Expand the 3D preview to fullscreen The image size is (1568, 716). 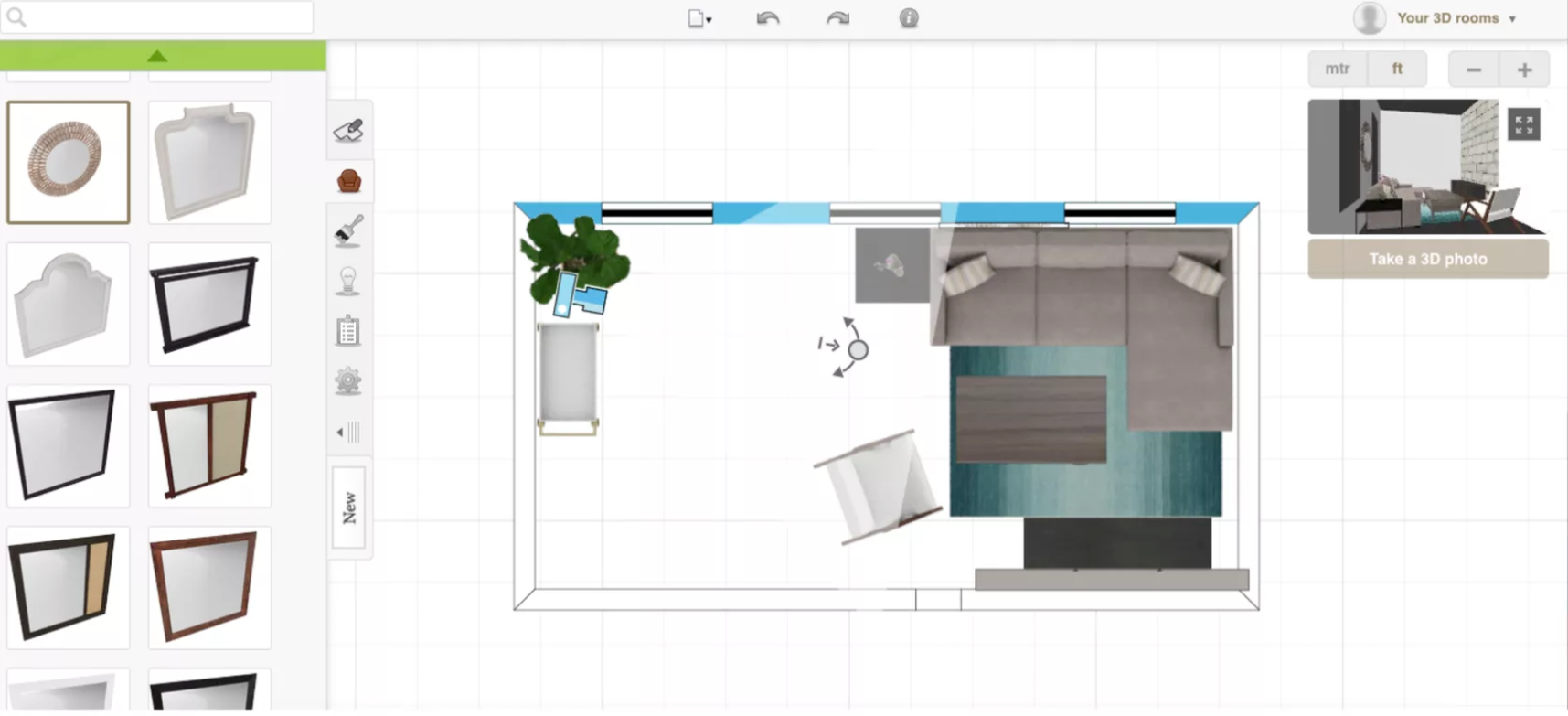click(x=1524, y=124)
